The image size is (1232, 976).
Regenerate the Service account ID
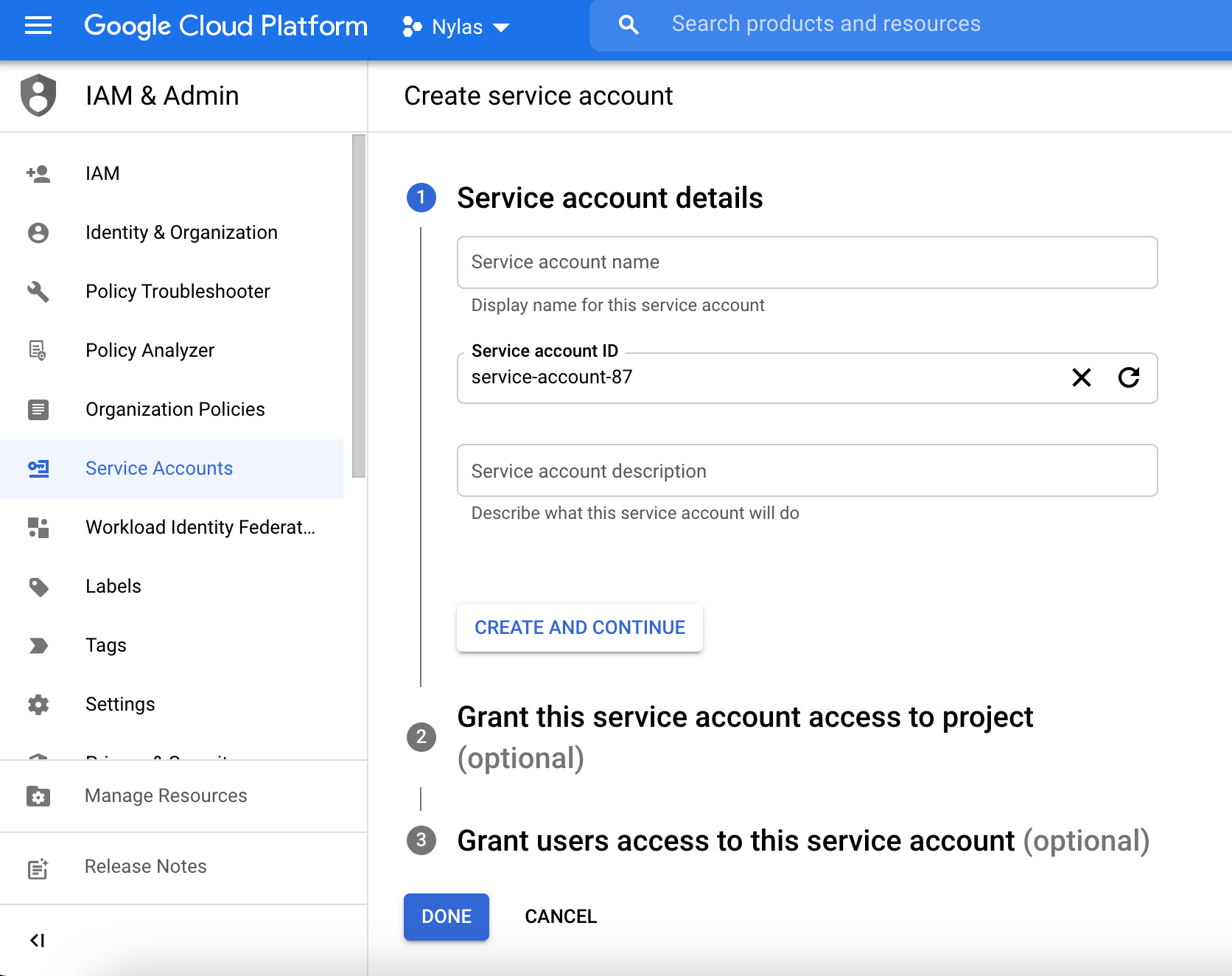tap(1129, 378)
